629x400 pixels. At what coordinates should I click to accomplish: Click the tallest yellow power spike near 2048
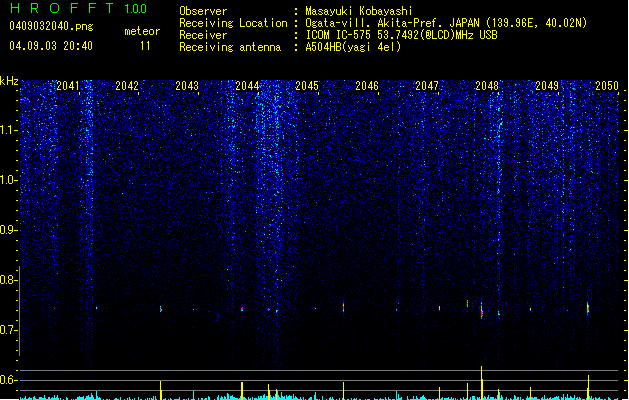coord(482,383)
